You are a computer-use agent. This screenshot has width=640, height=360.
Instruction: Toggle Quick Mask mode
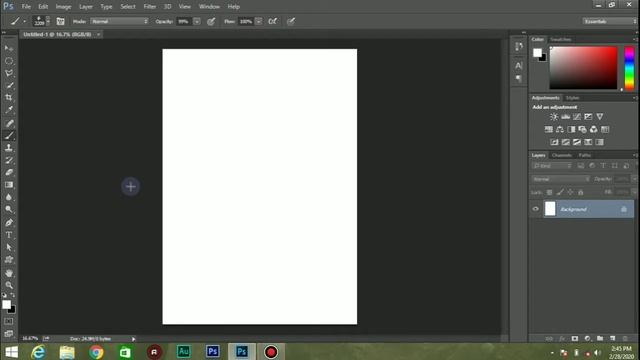click(9, 322)
